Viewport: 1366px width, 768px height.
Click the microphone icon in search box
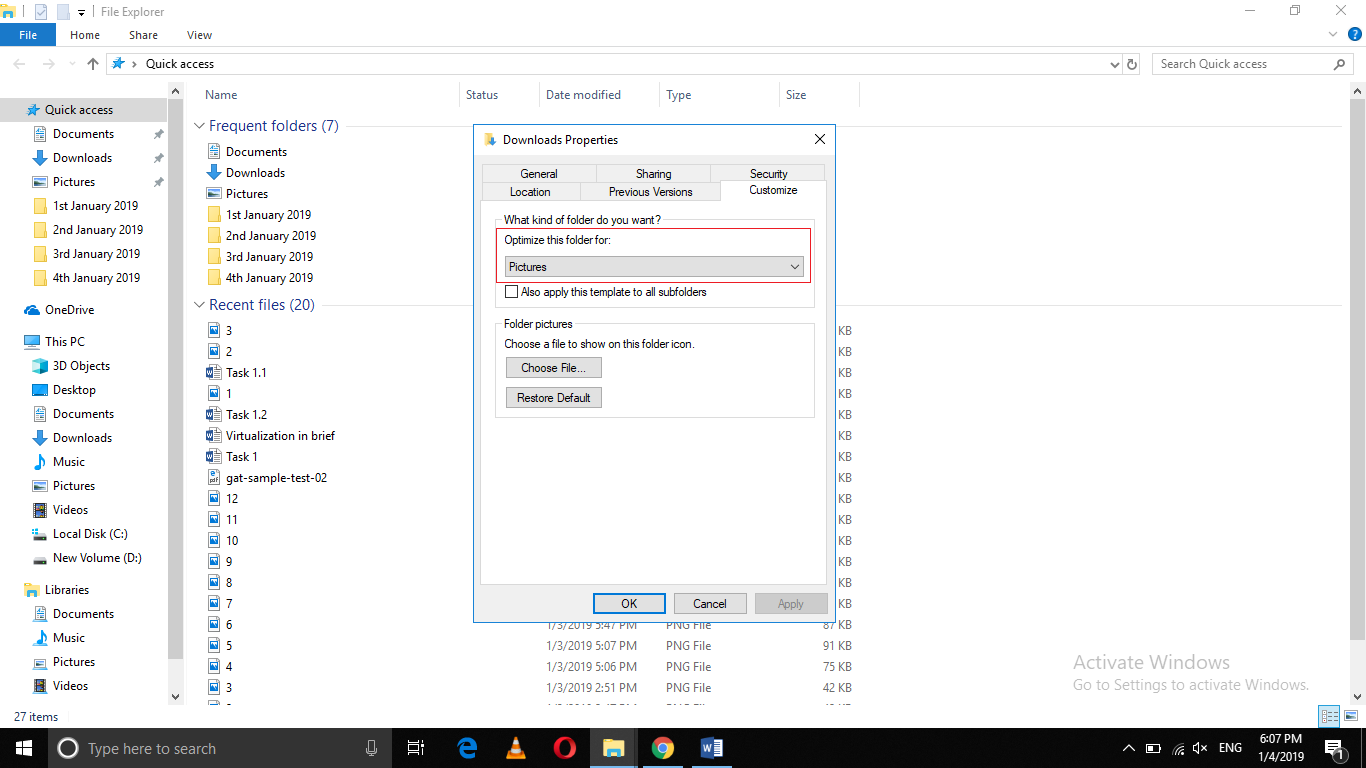click(372, 748)
